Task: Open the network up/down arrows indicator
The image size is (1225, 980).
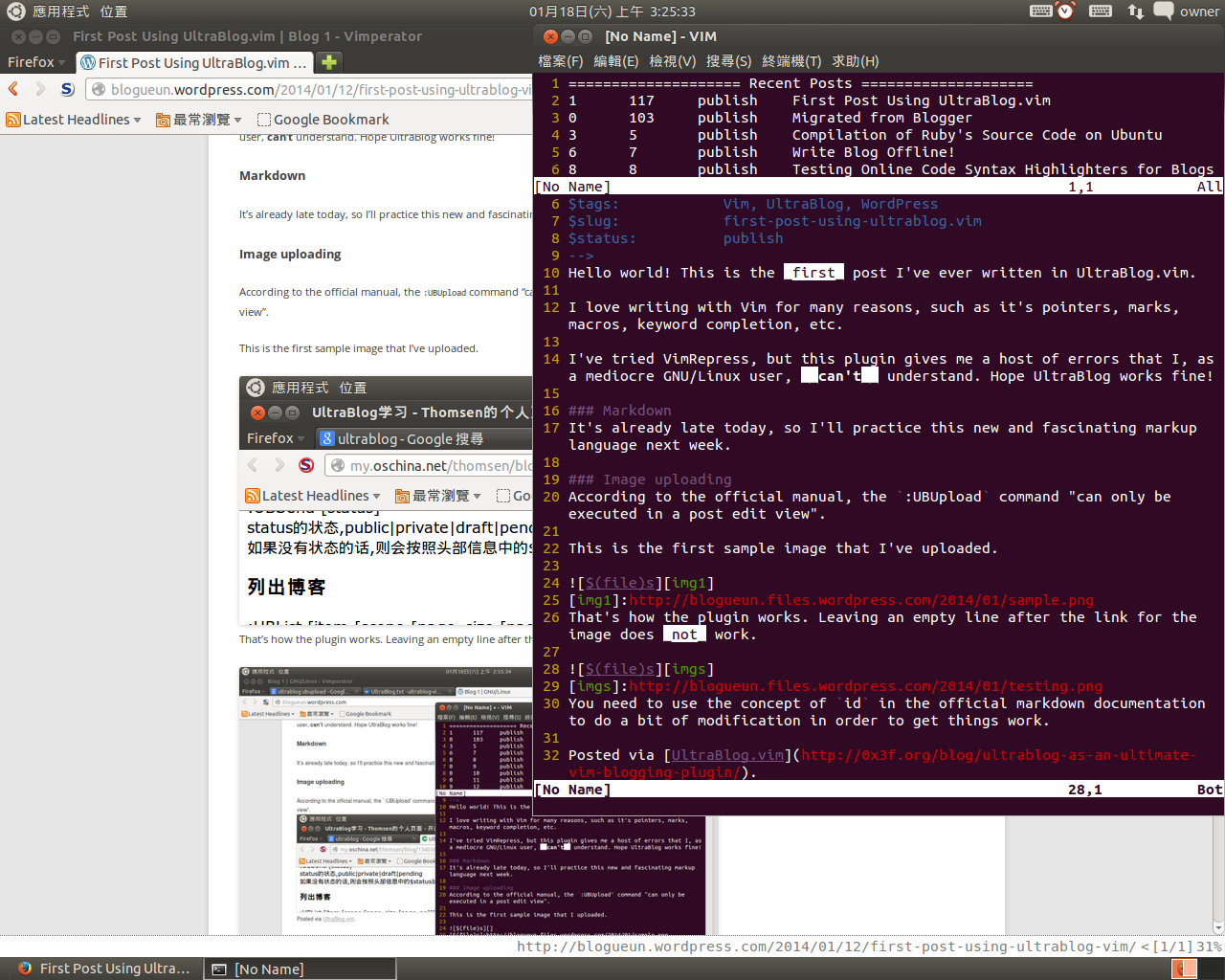Action: coord(1136,11)
